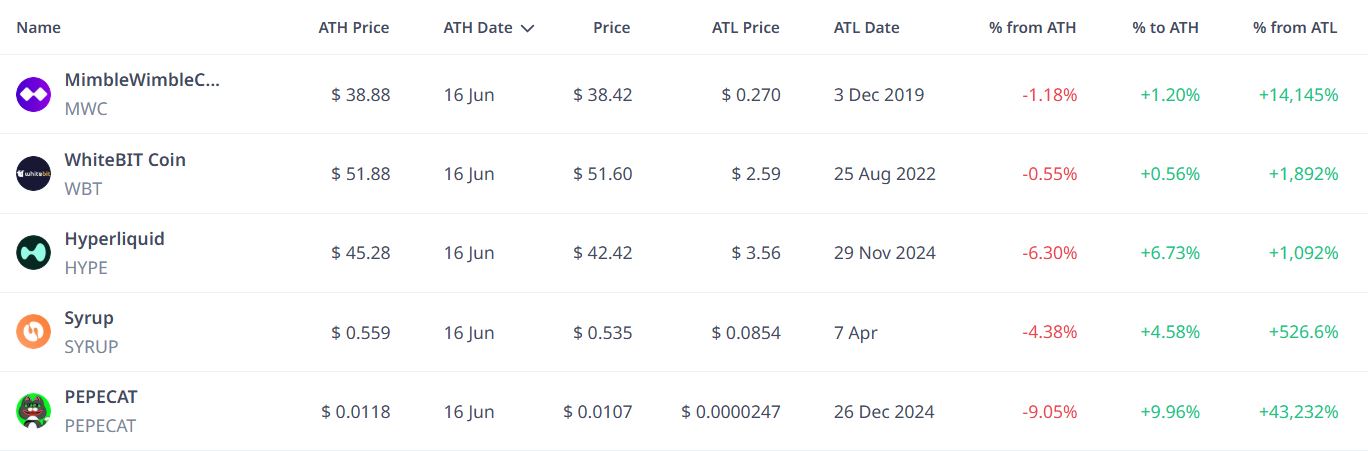This screenshot has height=451, width=1368.
Task: Open the PEPECAT coin name link
Action: click(x=101, y=397)
